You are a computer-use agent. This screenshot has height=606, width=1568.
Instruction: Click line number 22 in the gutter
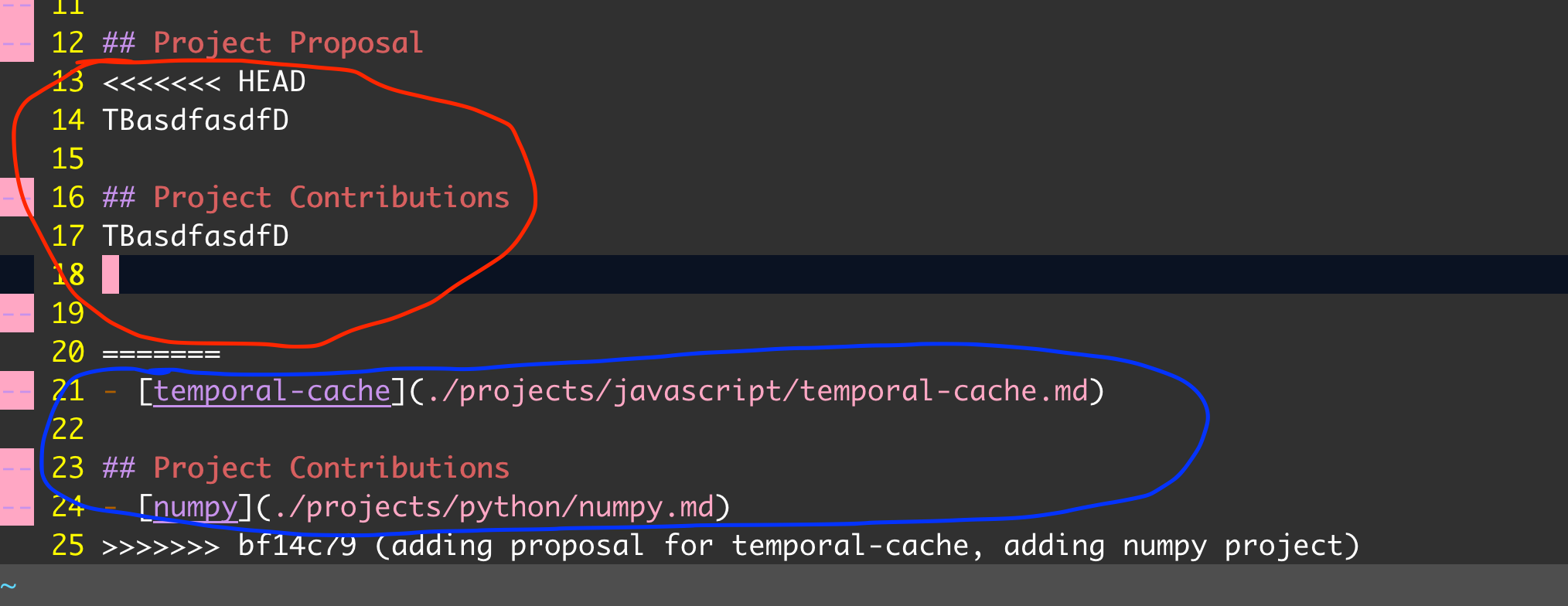coord(68,430)
